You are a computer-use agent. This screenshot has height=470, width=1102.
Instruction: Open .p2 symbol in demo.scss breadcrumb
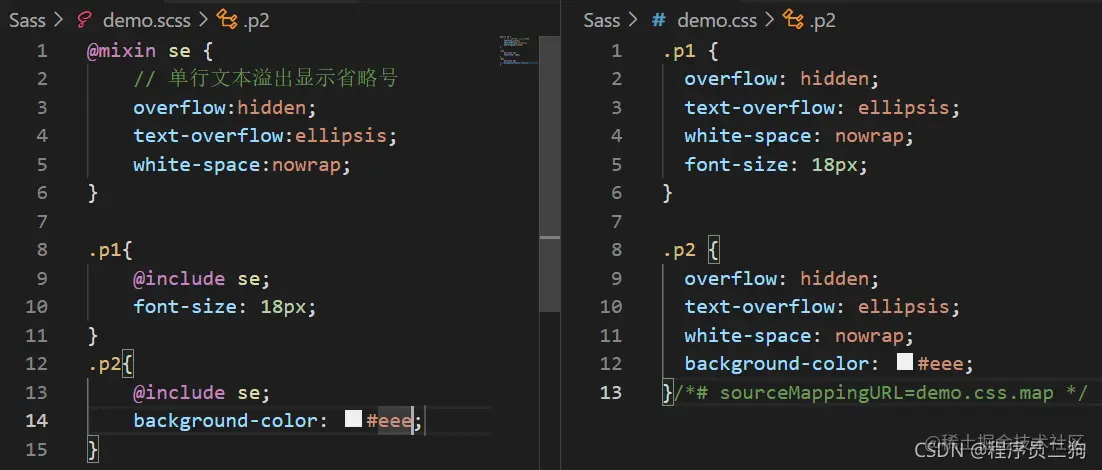(256, 20)
